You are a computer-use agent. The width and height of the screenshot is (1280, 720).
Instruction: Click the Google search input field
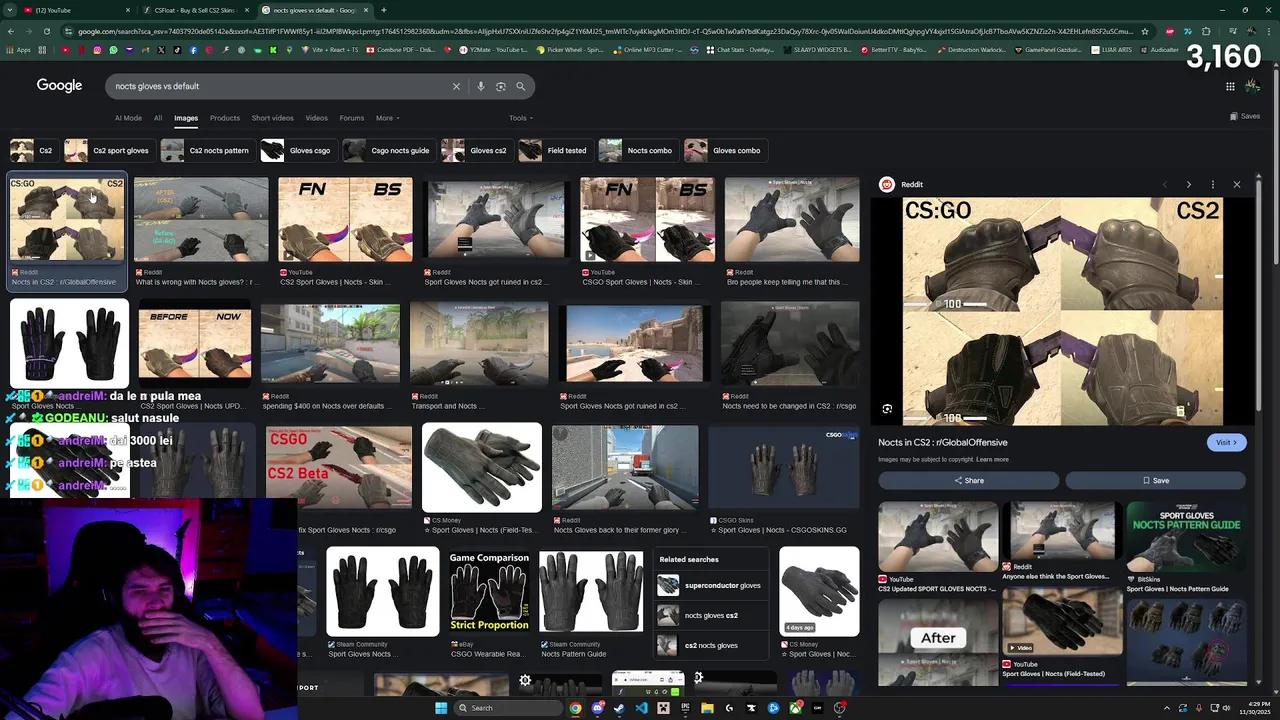tap(280, 86)
